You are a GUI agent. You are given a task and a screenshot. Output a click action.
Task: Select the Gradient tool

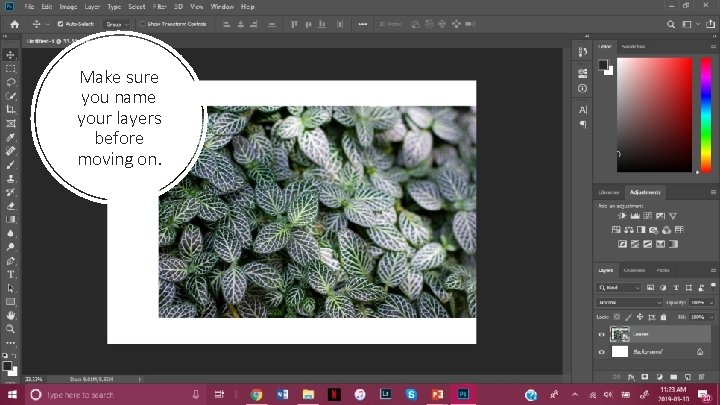(10, 219)
